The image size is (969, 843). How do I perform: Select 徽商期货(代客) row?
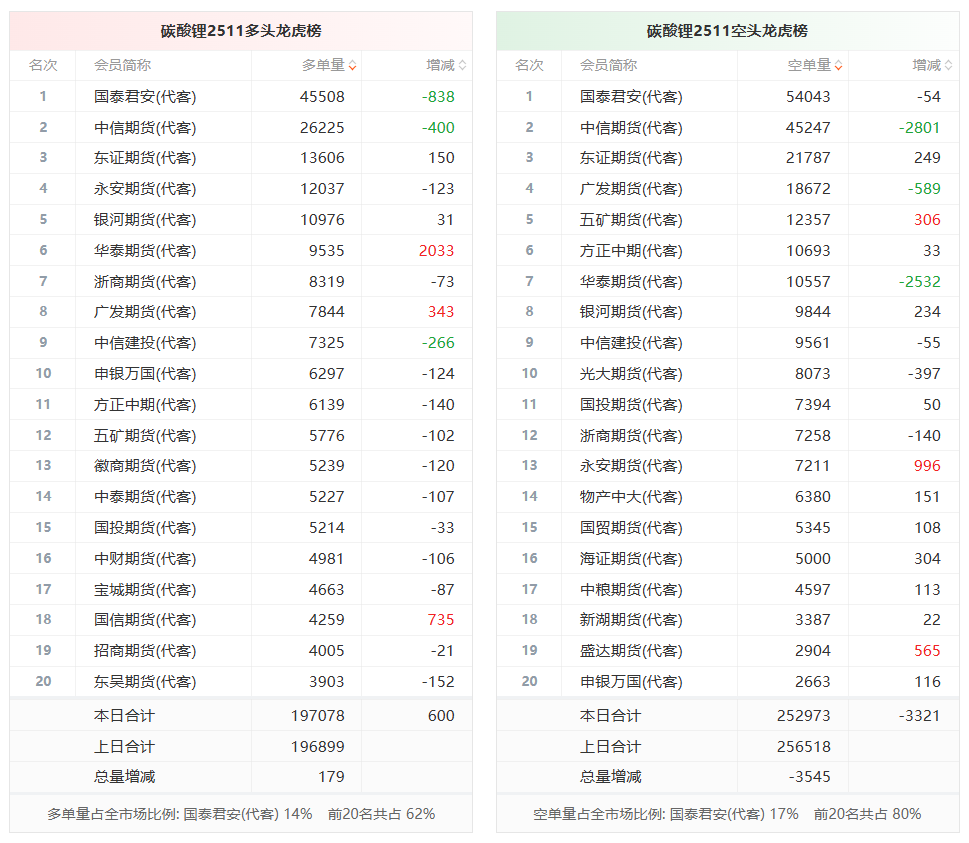click(x=241, y=466)
